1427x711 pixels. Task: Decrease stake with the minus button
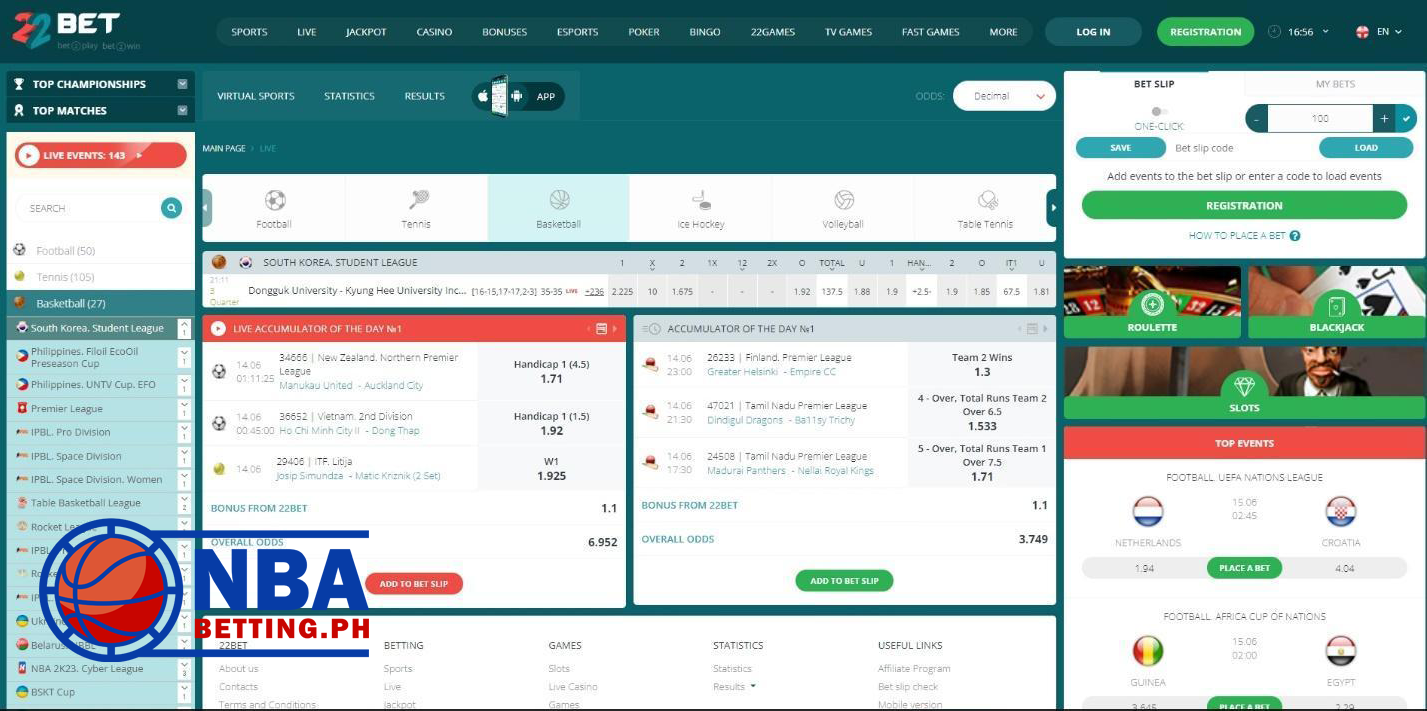click(x=1257, y=118)
